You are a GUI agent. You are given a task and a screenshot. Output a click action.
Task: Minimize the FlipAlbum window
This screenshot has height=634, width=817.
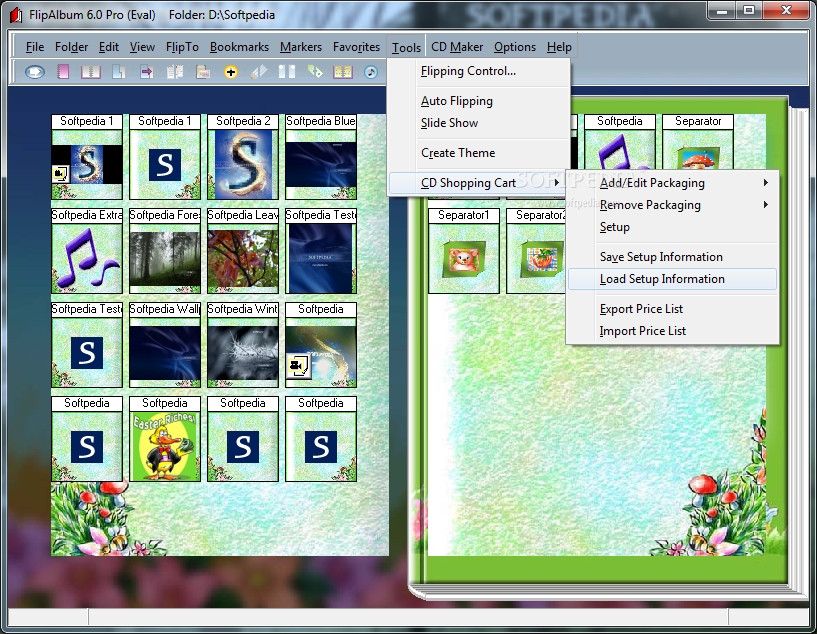(722, 11)
